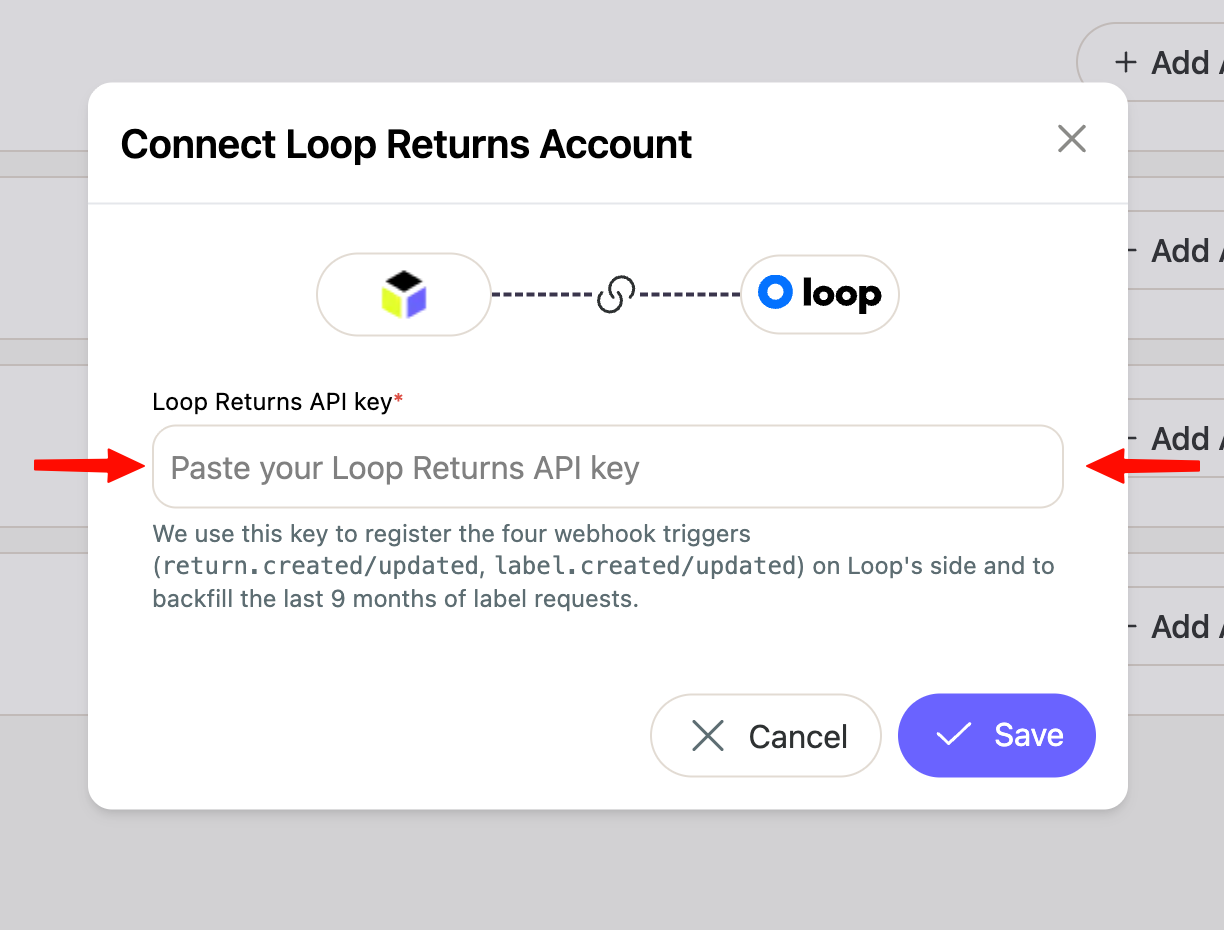This screenshot has height=930, width=1224.
Task: Click the chain link icon between logos
Action: point(616,295)
